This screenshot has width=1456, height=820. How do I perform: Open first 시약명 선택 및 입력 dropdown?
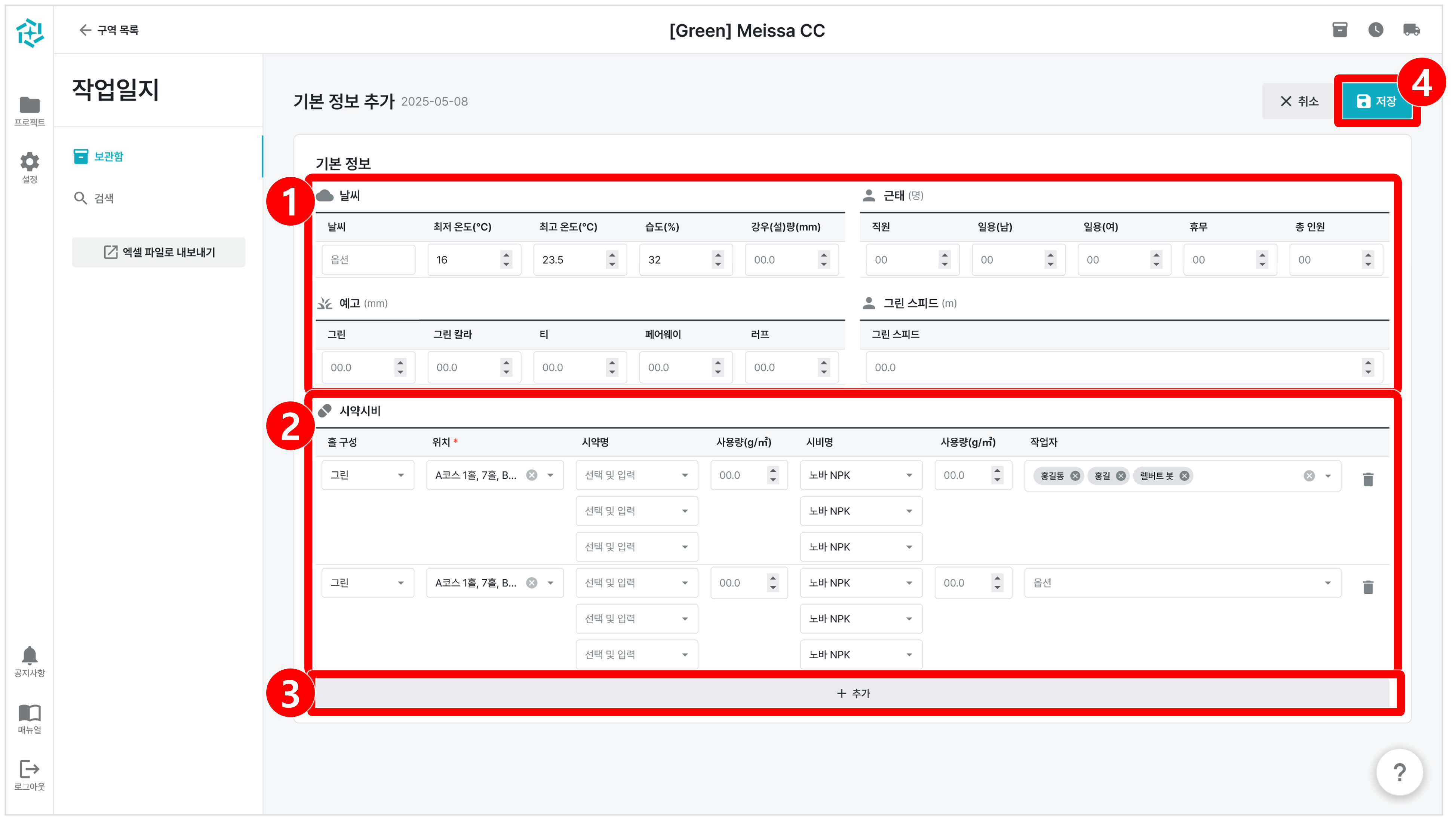click(636, 475)
